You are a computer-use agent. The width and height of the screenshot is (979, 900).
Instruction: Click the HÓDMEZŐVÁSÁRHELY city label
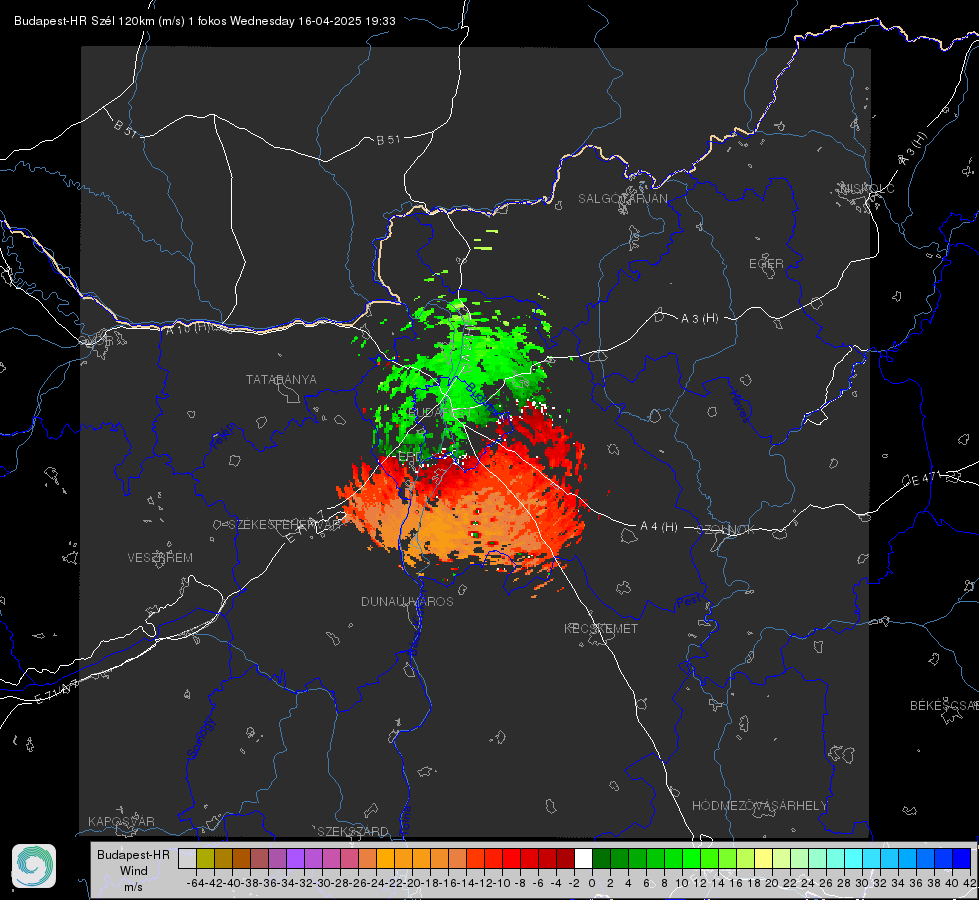pyautogui.click(x=759, y=805)
